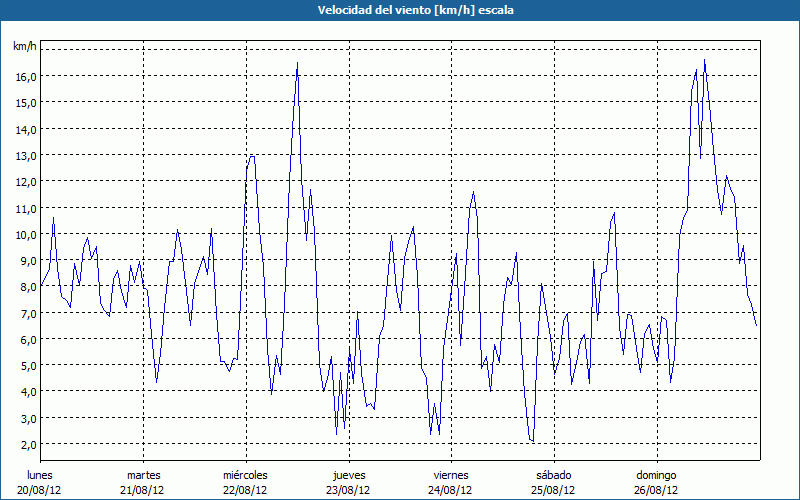
Task: Click the 'jueves' axis label
Action: coord(348,474)
